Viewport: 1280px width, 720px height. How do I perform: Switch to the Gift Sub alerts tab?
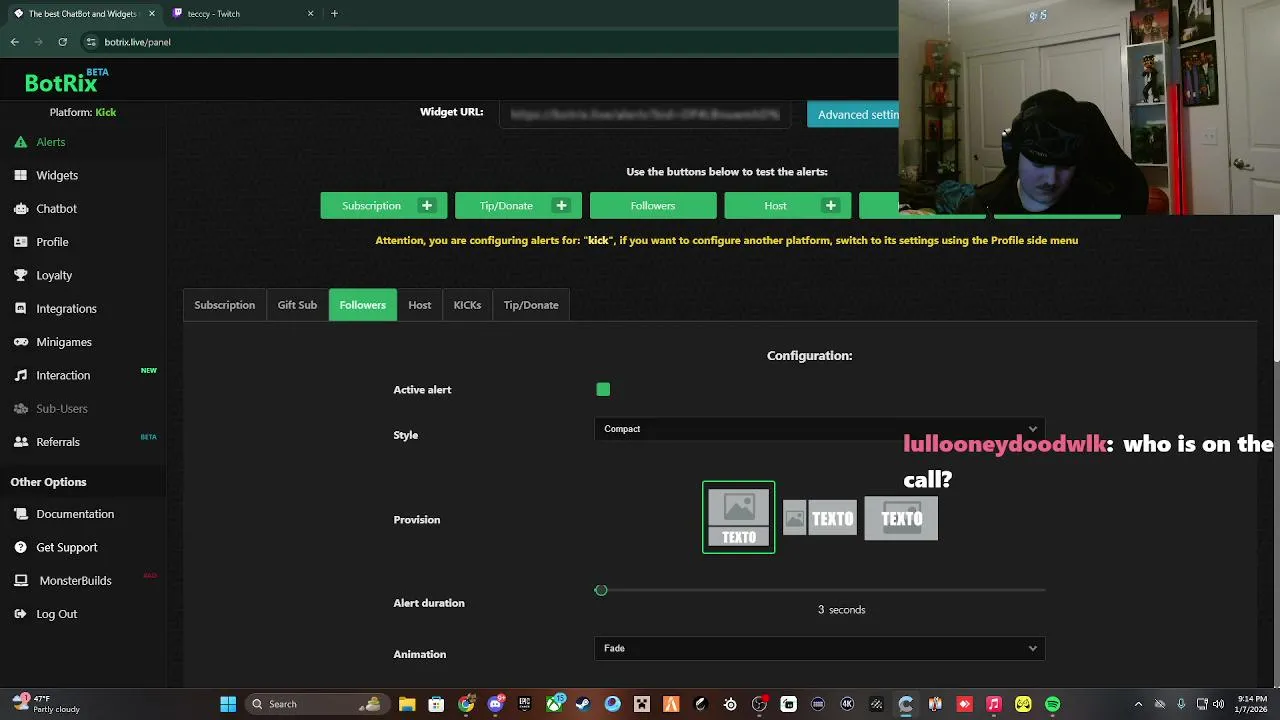pos(297,305)
